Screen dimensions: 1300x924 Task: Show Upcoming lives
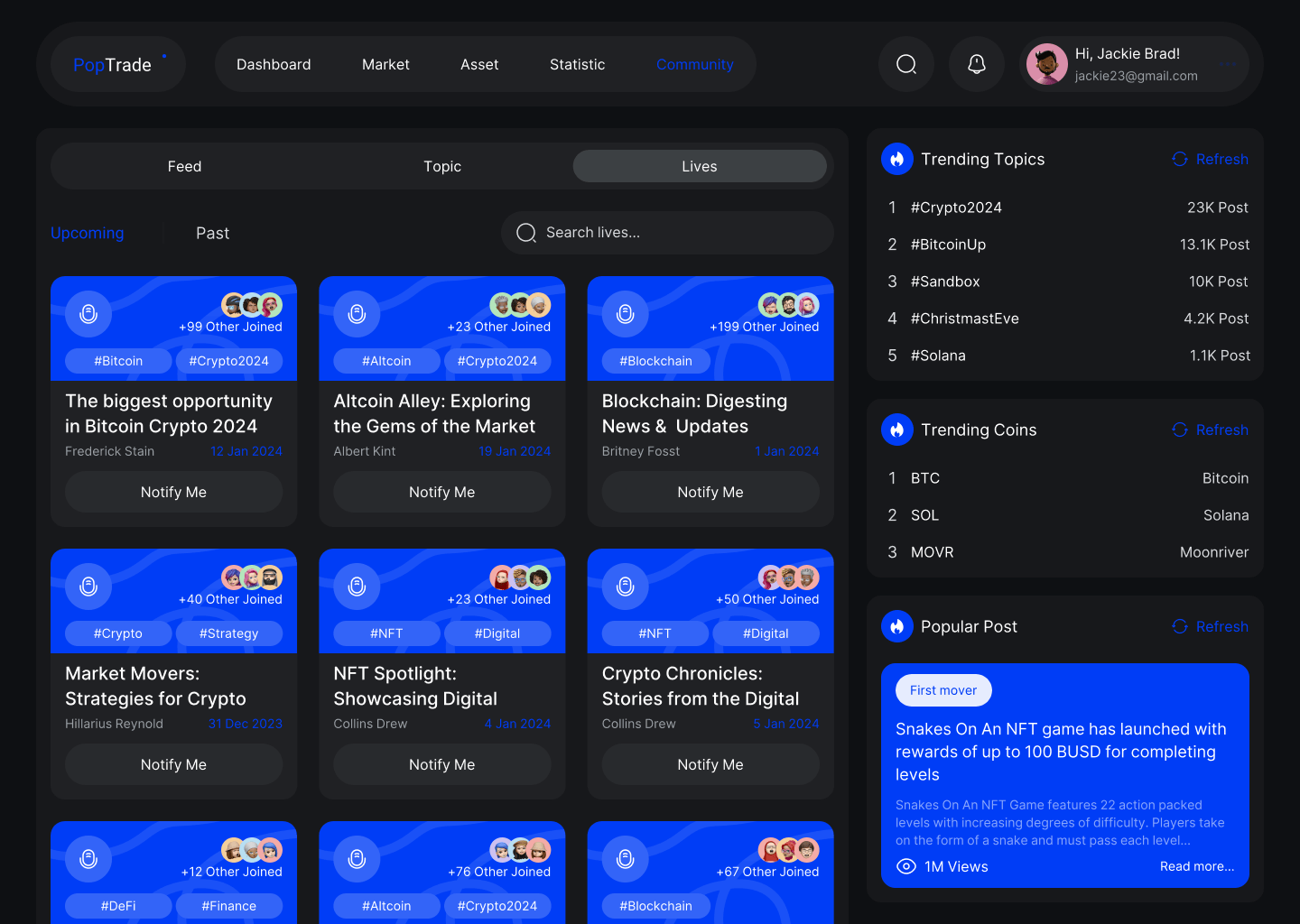[88, 233]
